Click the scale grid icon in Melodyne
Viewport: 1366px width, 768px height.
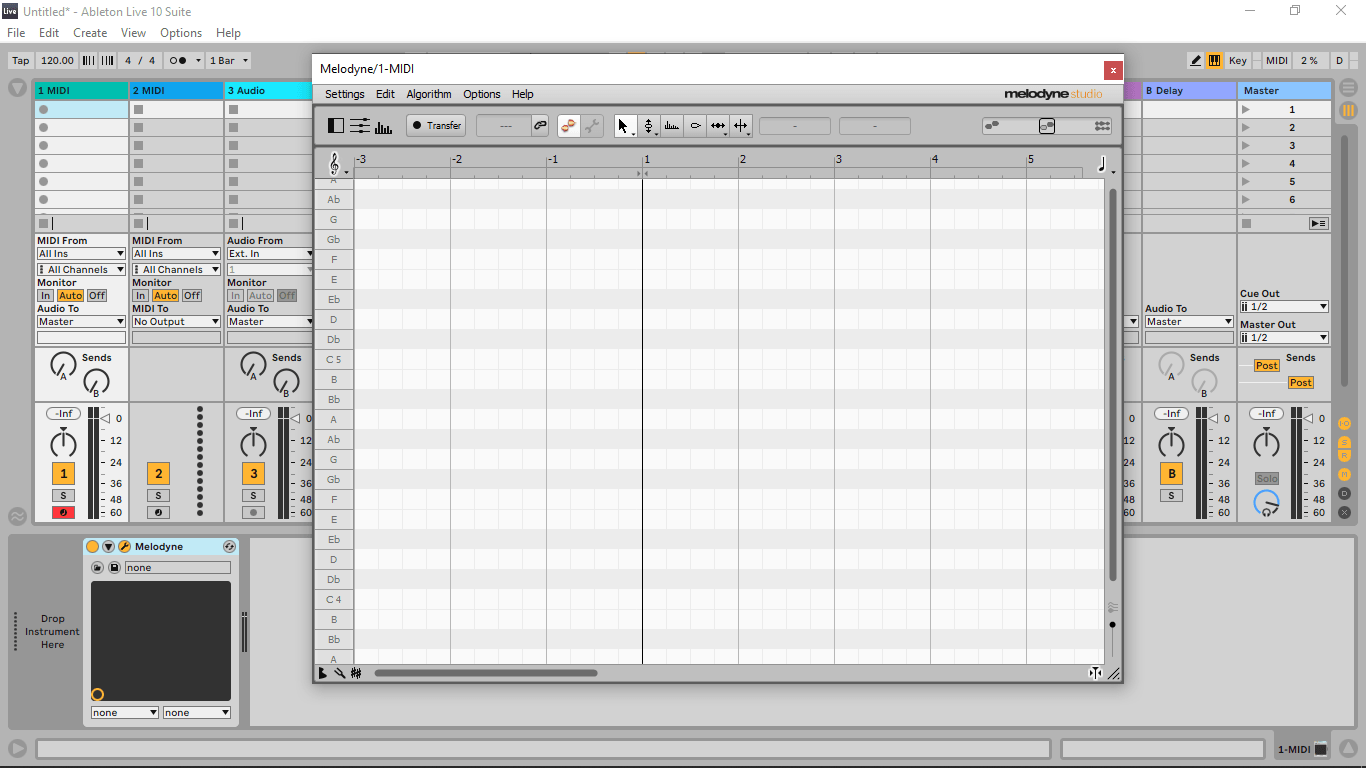(356, 673)
